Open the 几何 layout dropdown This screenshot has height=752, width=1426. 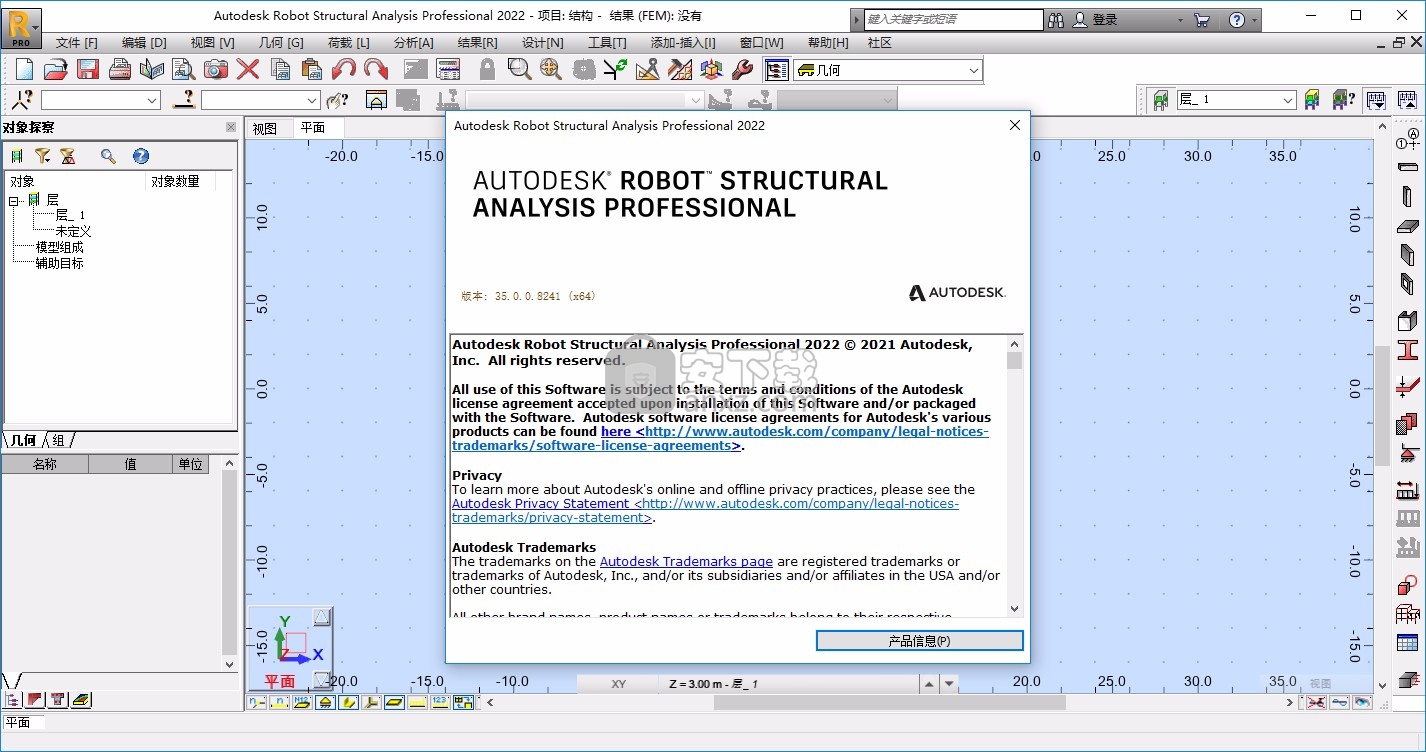(973, 70)
